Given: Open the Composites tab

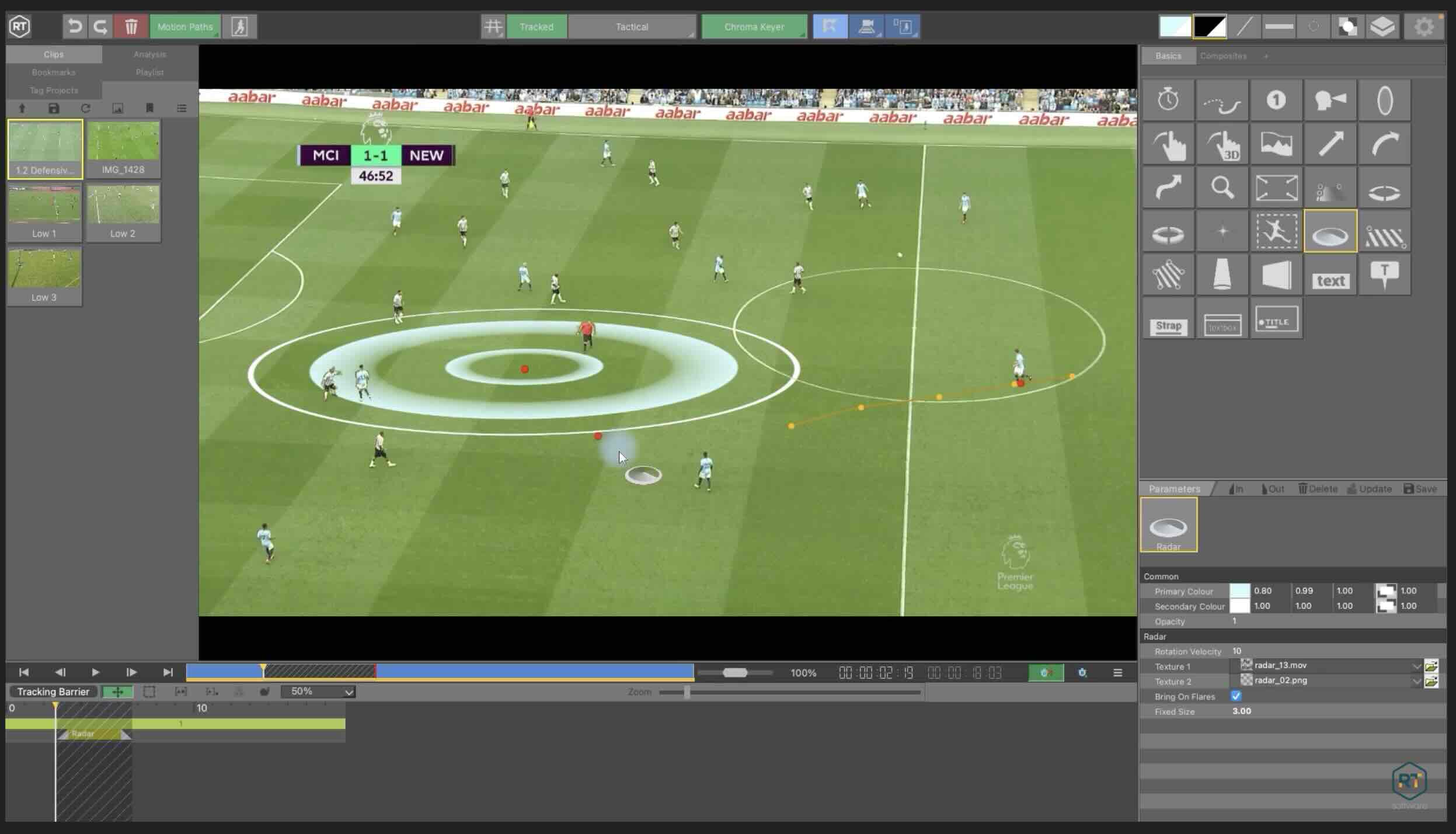Looking at the screenshot, I should (1224, 55).
